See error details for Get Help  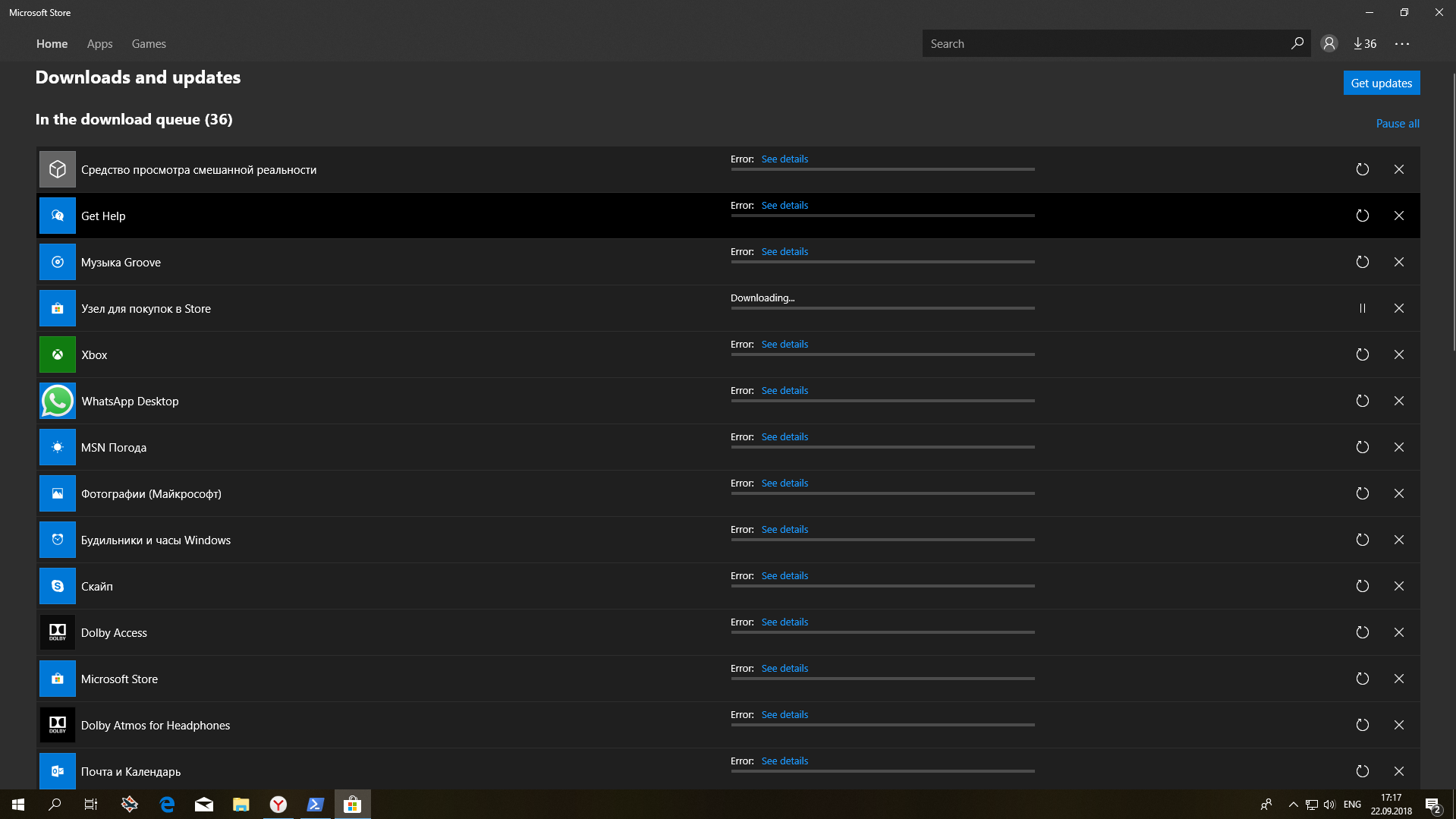[785, 205]
